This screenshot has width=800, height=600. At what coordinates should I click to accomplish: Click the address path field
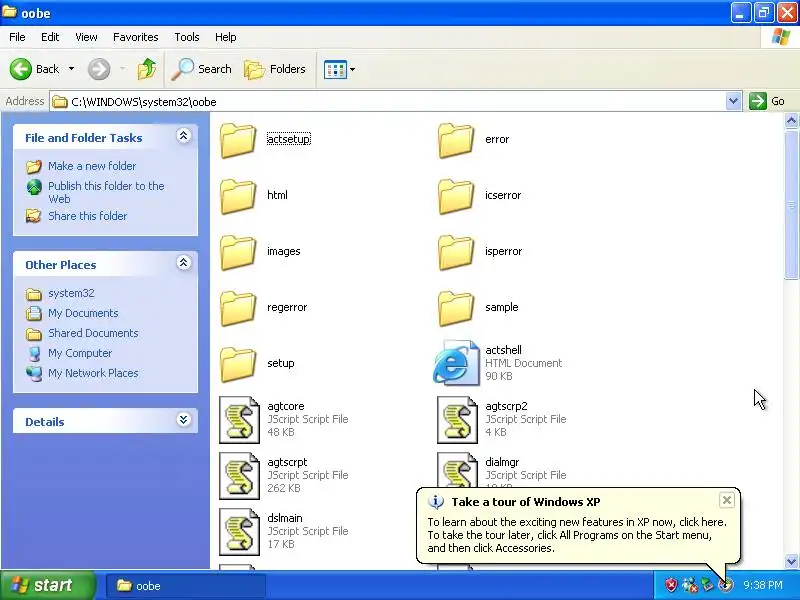(x=388, y=102)
